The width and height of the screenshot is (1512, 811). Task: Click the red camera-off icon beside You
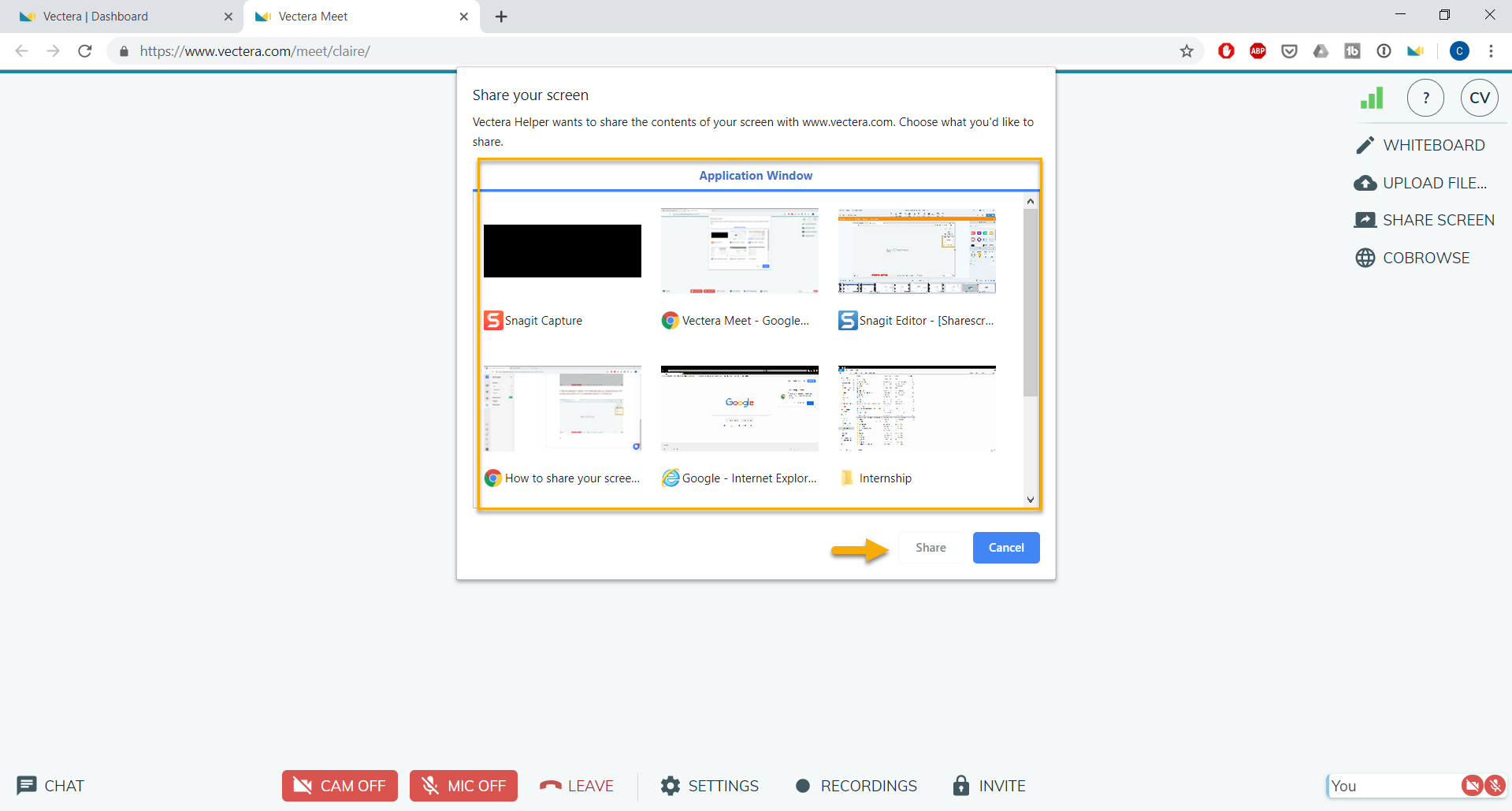(1471, 786)
